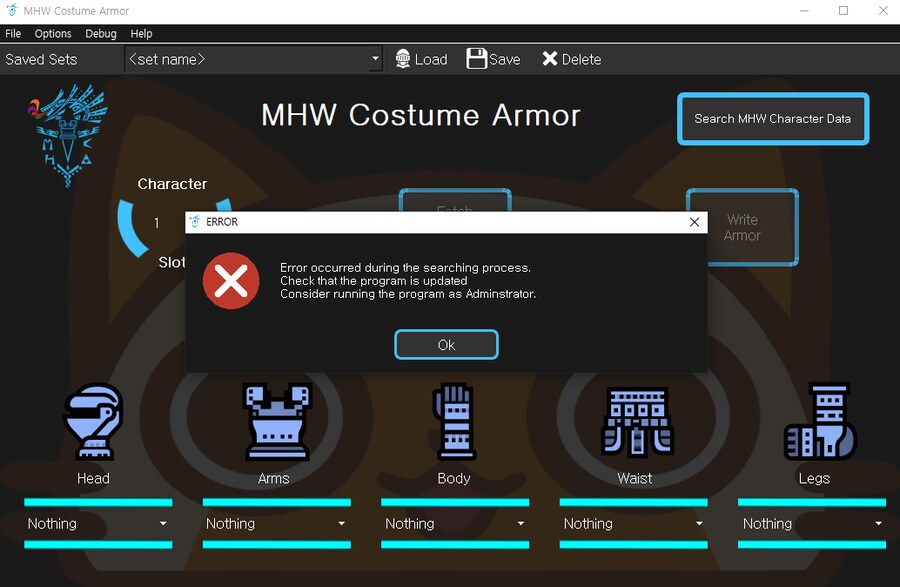Load the saved armor set

point(421,59)
